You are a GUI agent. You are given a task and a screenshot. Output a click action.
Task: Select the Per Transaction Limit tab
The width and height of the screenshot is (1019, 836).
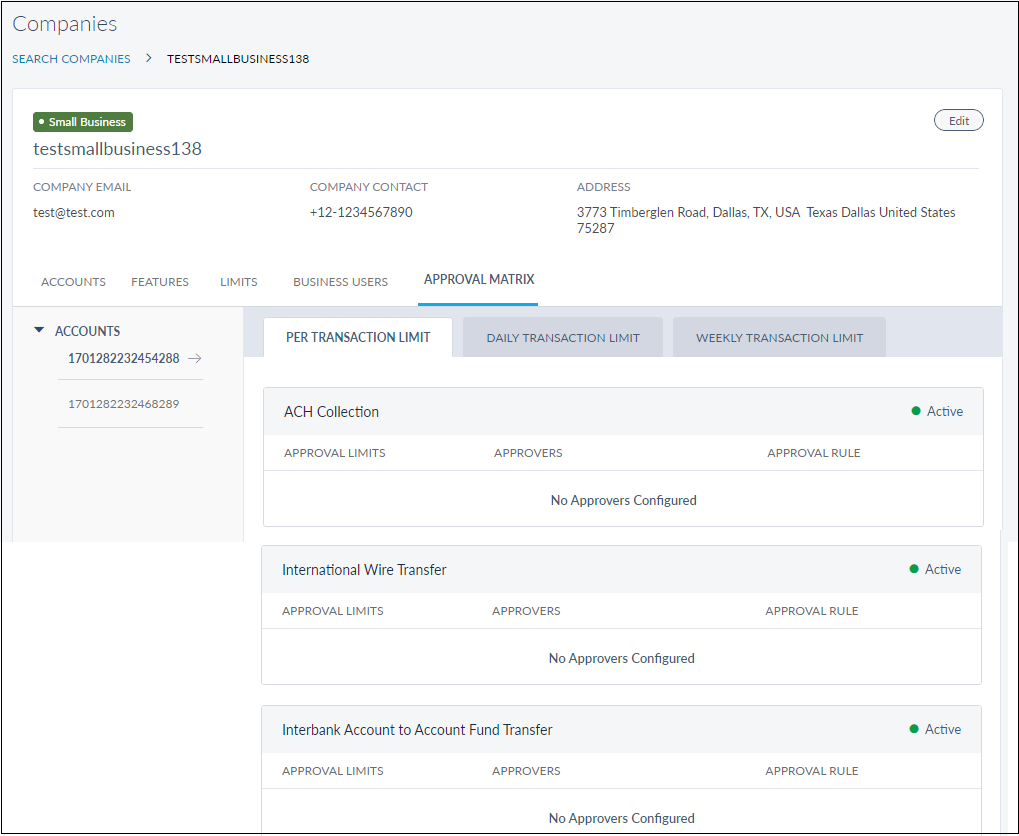pos(358,338)
